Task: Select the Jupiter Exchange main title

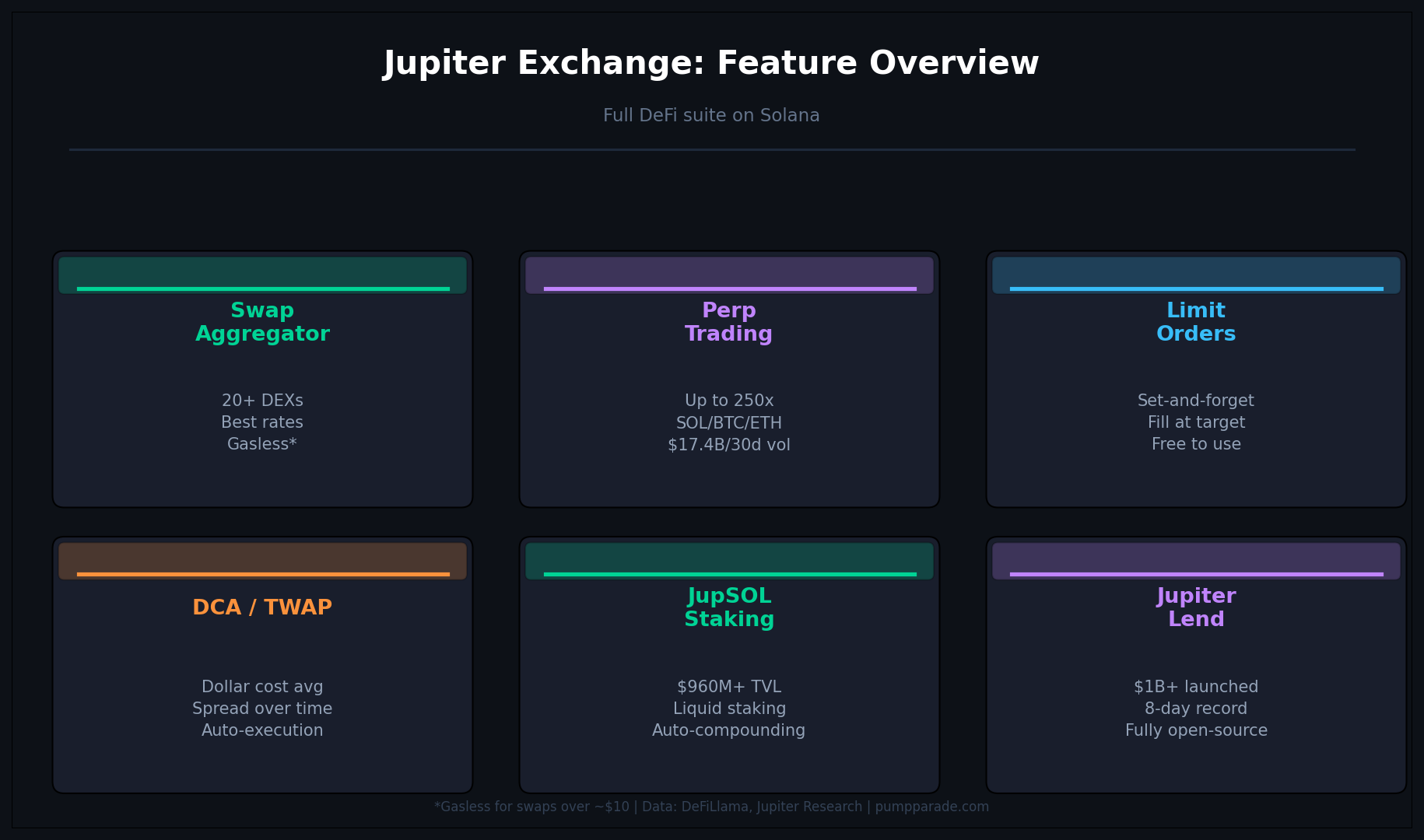Action: click(x=711, y=62)
